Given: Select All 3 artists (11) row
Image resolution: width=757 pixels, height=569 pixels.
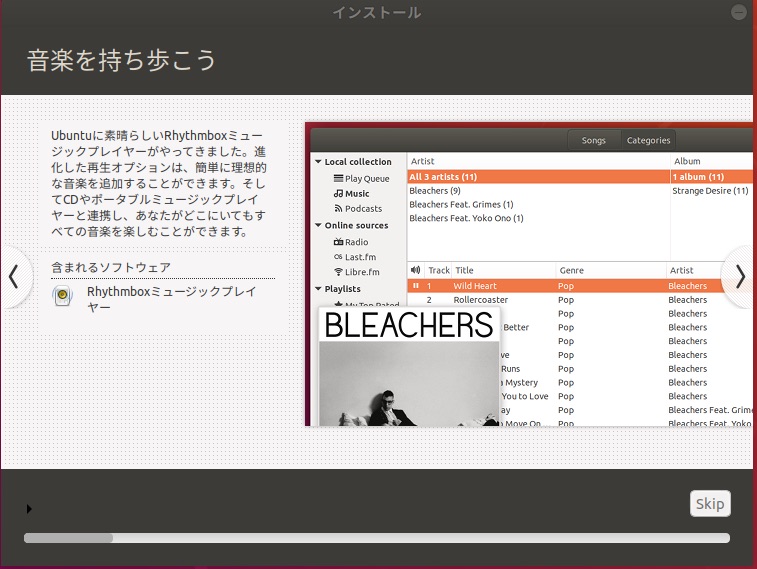Looking at the screenshot, I should (538, 177).
